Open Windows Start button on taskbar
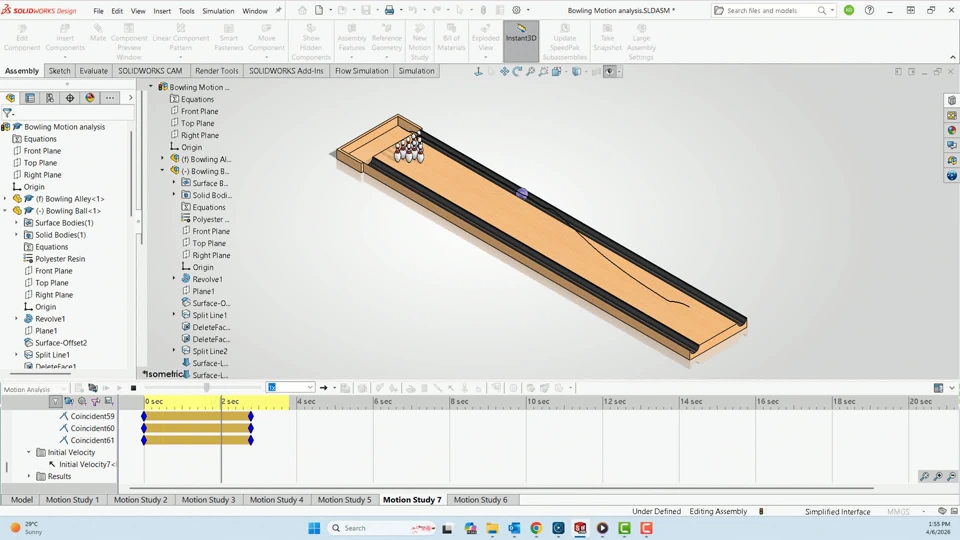Image resolution: width=960 pixels, height=540 pixels. 314,528
